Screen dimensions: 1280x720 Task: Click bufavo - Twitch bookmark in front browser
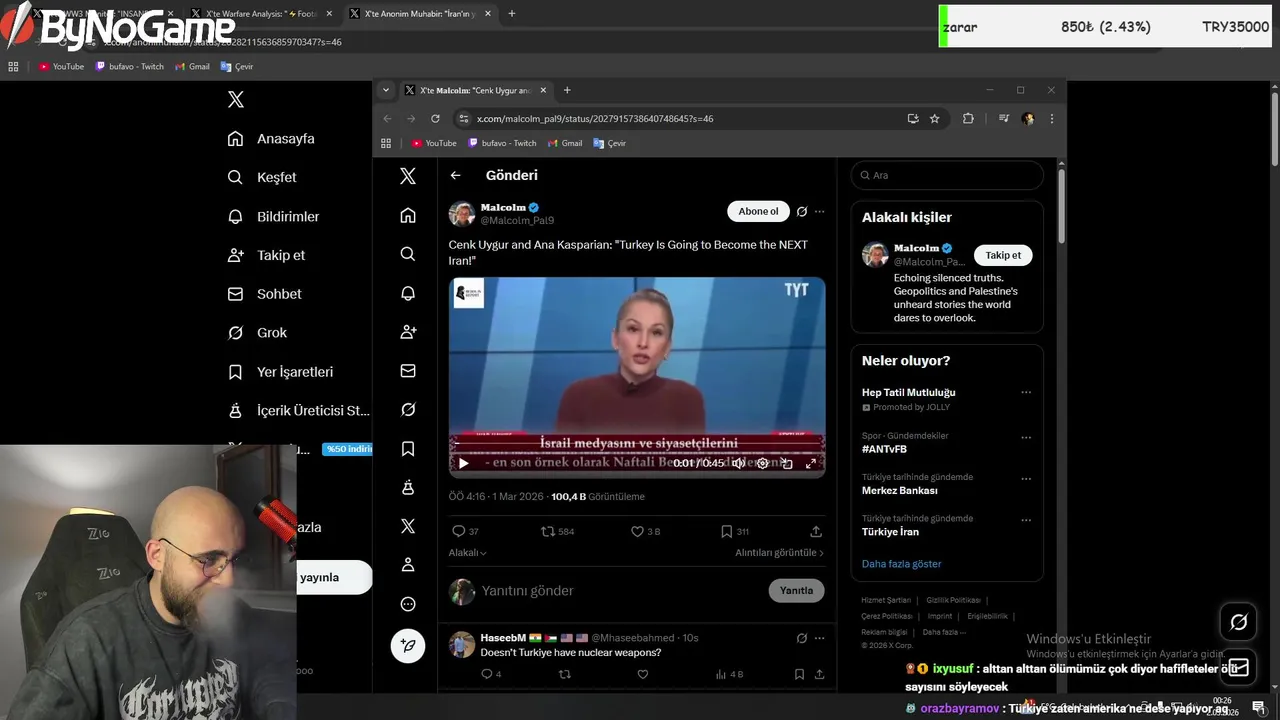pos(502,143)
